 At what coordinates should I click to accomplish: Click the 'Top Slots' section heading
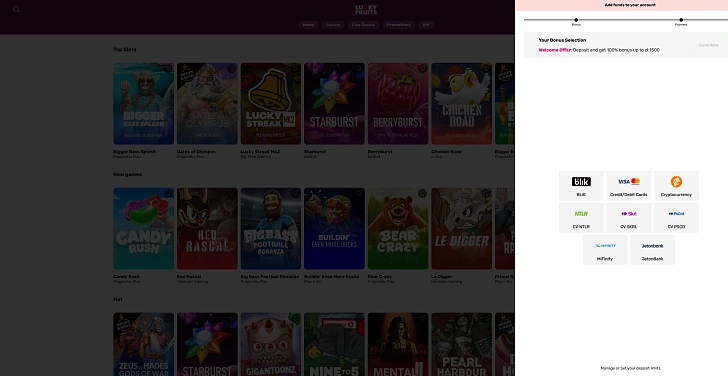[124, 49]
